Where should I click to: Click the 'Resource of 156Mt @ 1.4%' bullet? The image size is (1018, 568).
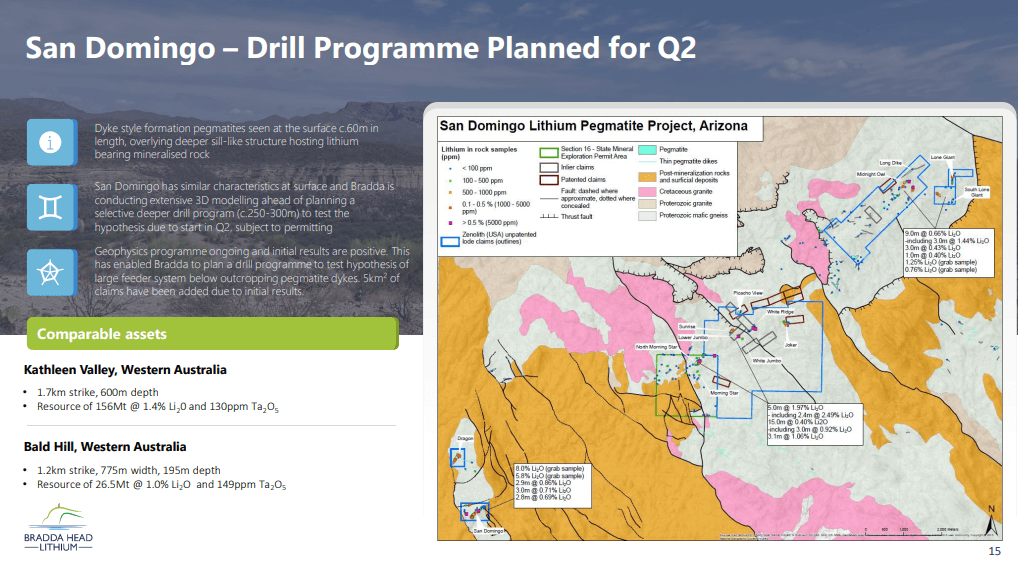(158, 407)
